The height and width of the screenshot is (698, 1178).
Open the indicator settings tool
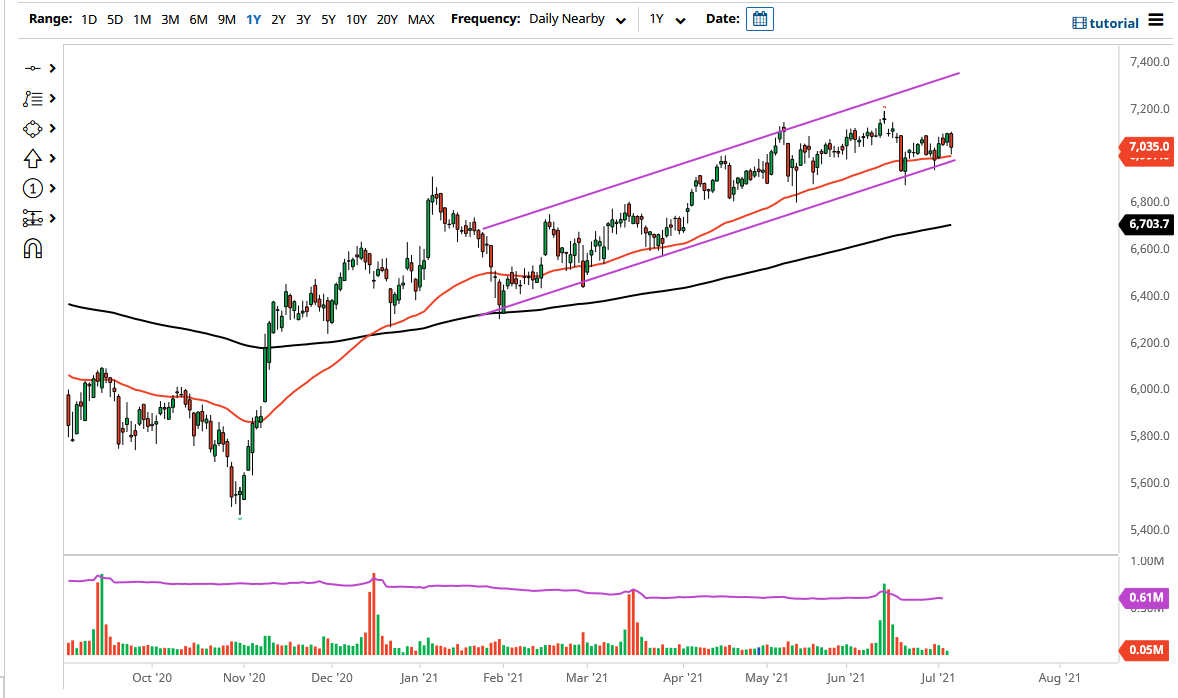click(33, 218)
